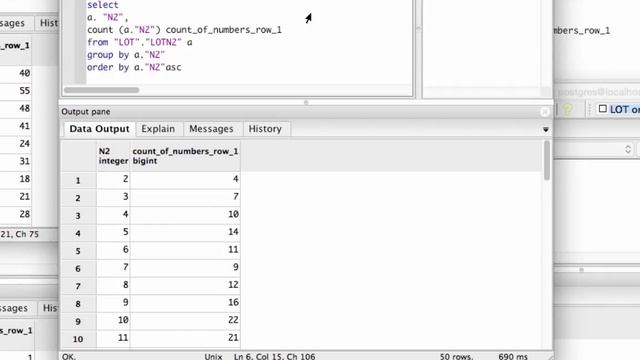Click cell 55 in left background window

tap(16, 91)
